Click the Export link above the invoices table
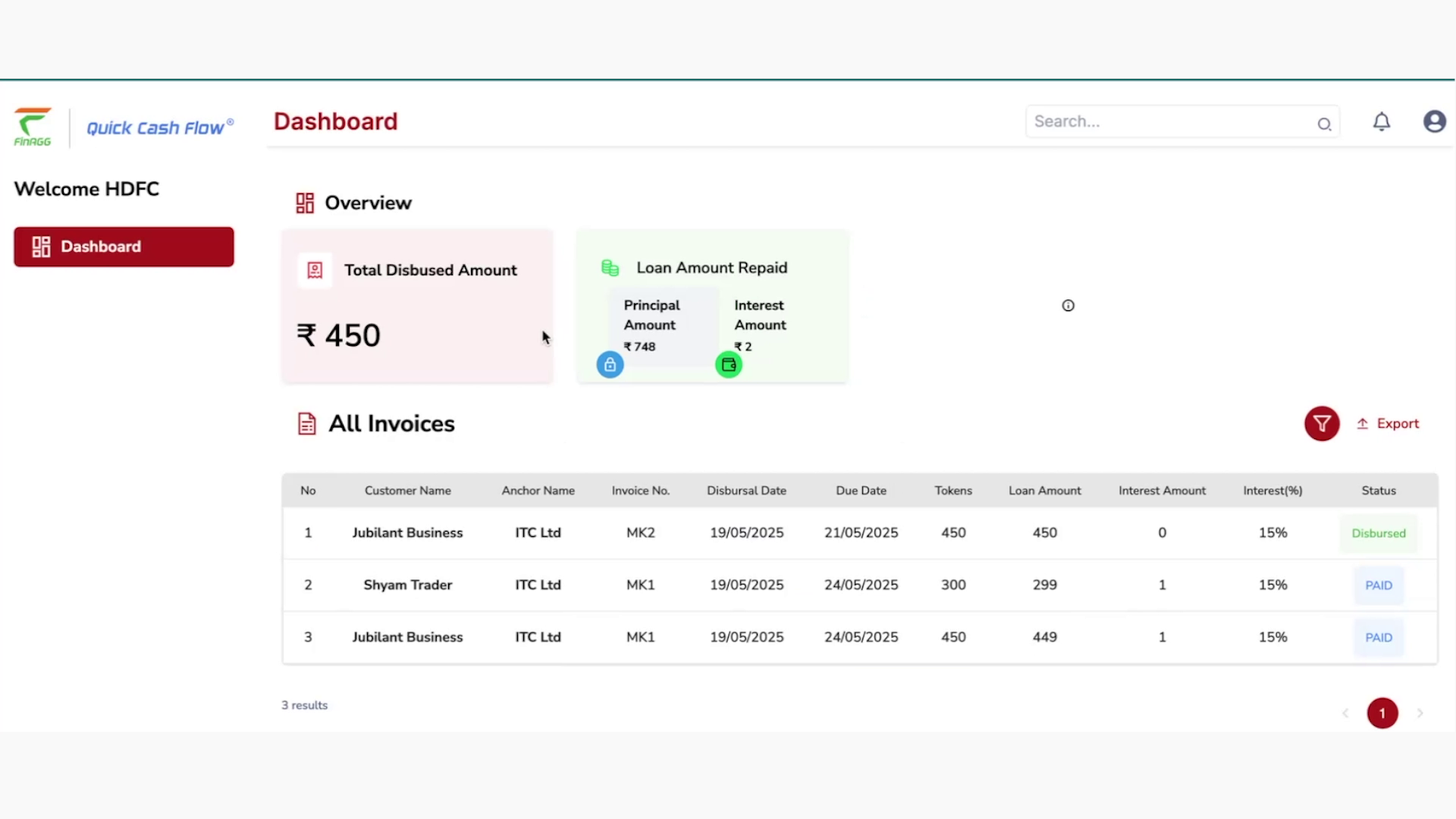This screenshot has width=1456, height=819. click(x=1389, y=423)
